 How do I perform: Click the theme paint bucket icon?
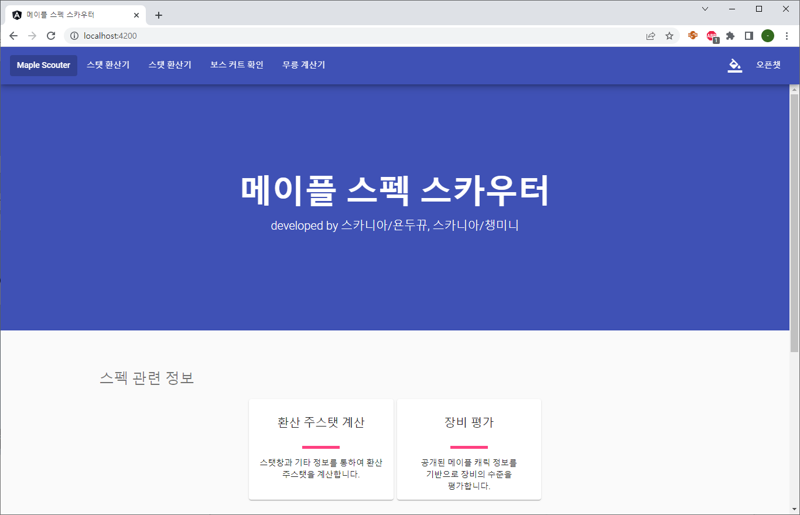pos(734,65)
